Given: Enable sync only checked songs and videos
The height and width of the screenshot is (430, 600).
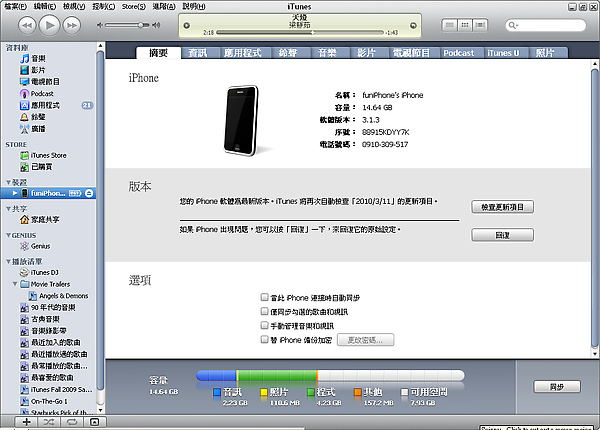Looking at the screenshot, I should pyautogui.click(x=264, y=311).
